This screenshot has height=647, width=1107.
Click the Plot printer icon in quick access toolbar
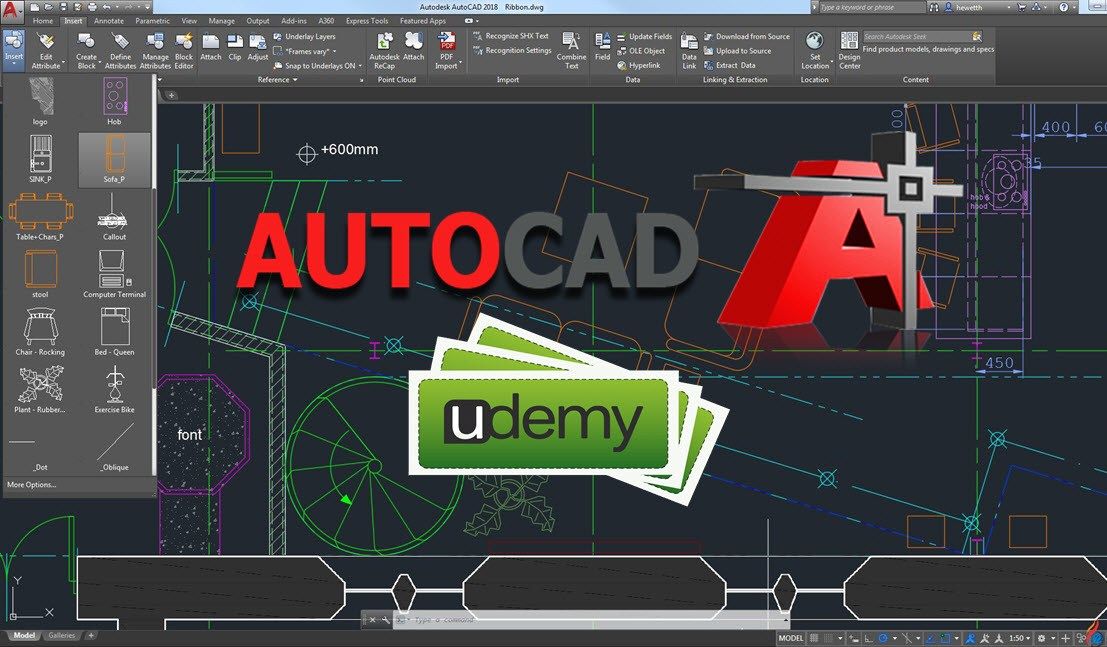point(92,7)
